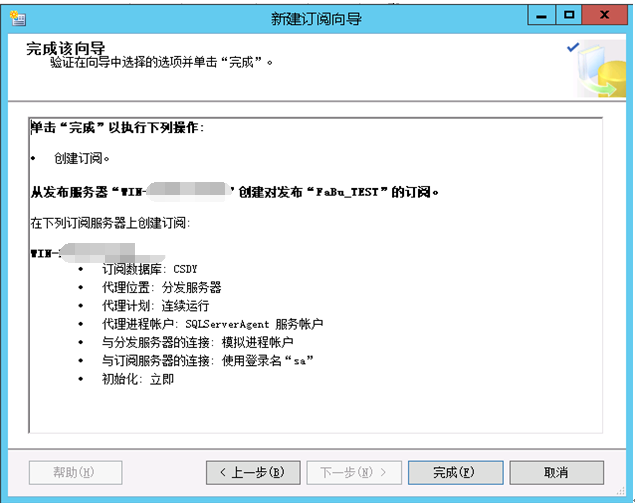Click the 完成(F) finish button
This screenshot has width=635, height=503.
[x=456, y=472]
